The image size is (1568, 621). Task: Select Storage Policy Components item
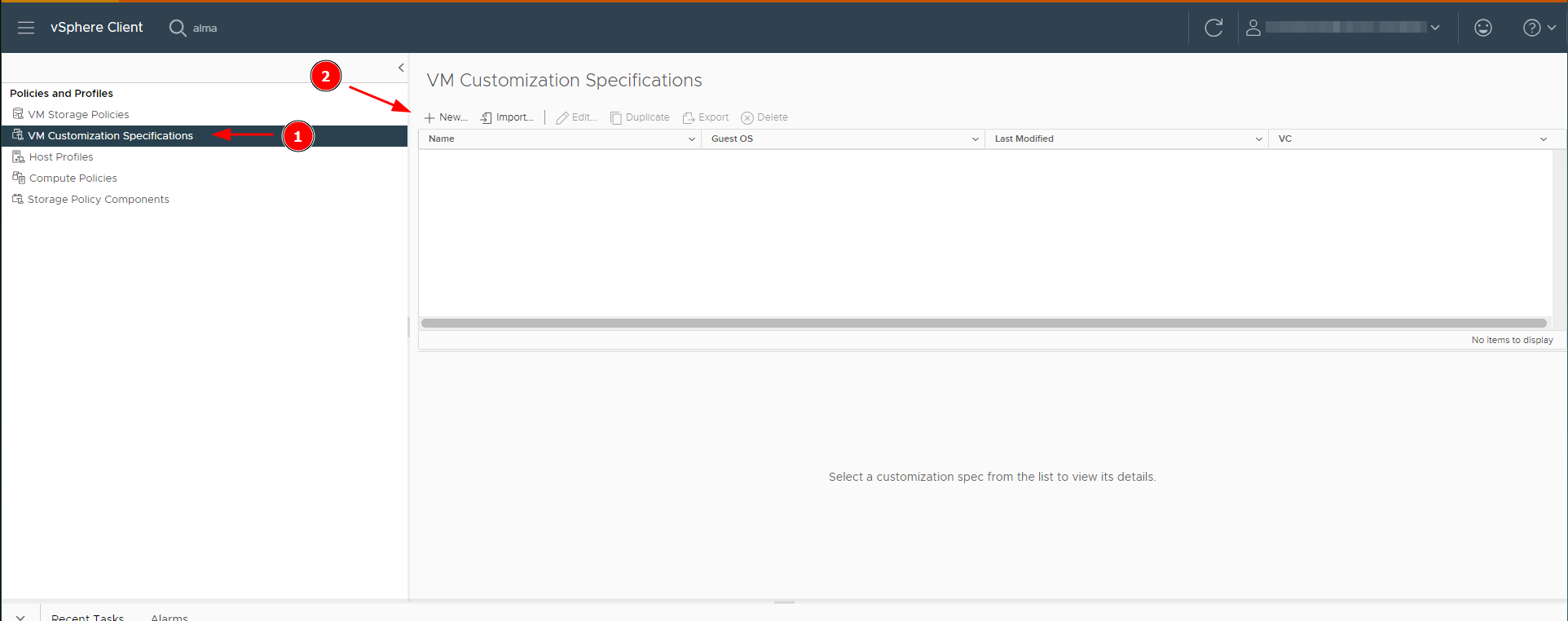(99, 199)
